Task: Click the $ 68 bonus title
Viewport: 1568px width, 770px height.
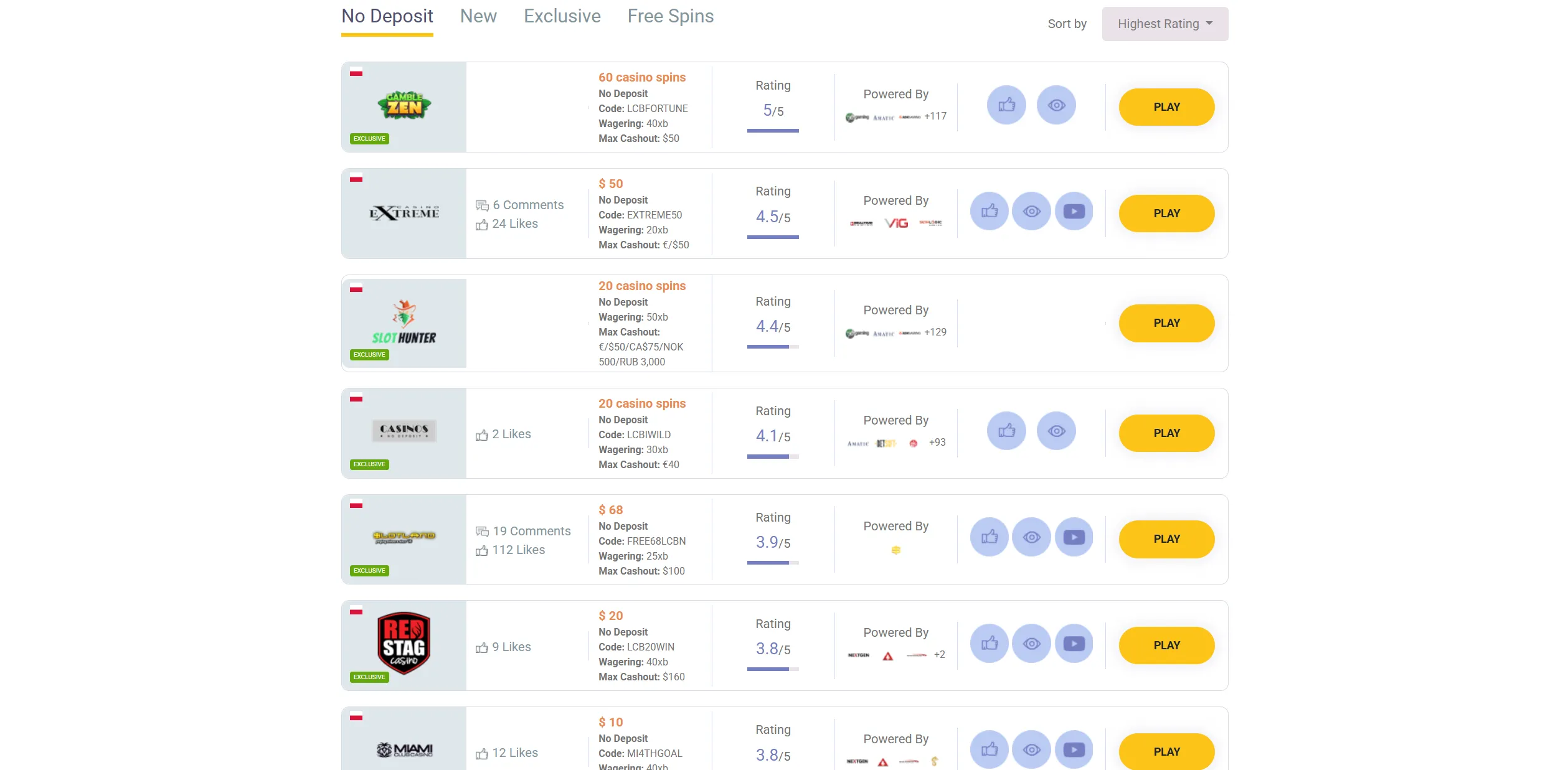Action: [x=610, y=510]
